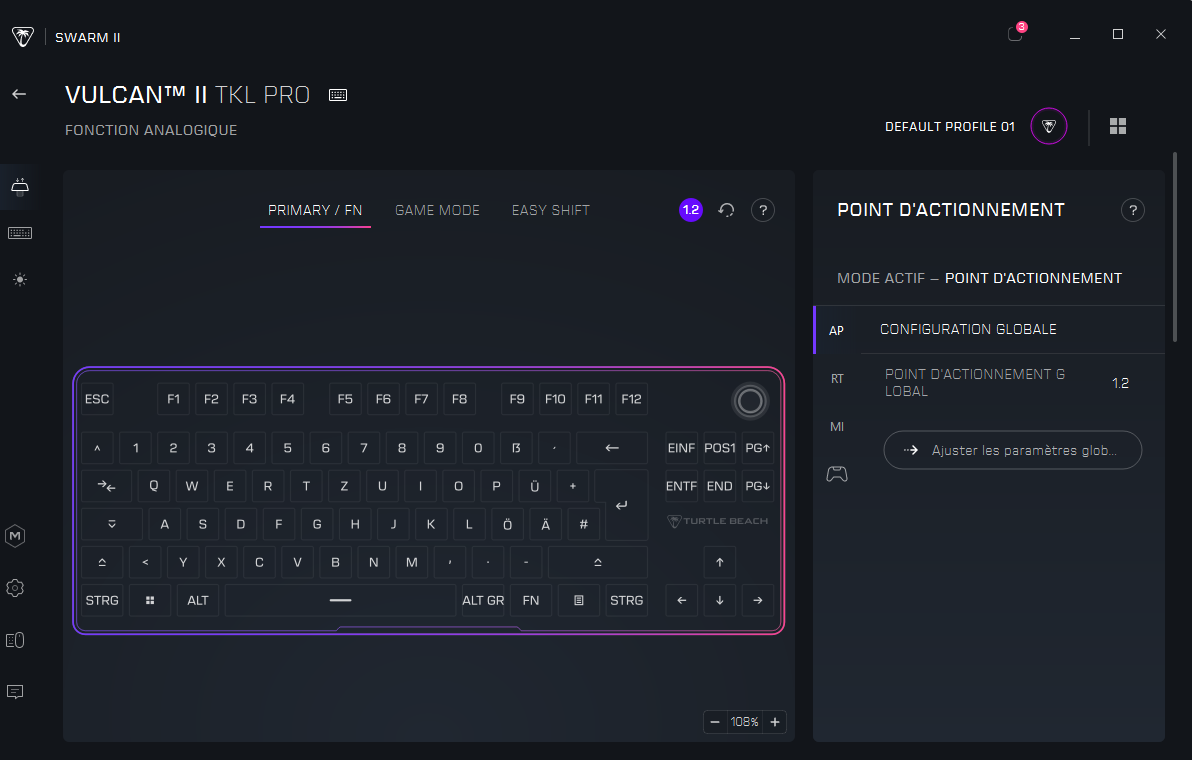This screenshot has height=760, width=1192.
Task: Select the right Shift key
Action: (x=598, y=562)
